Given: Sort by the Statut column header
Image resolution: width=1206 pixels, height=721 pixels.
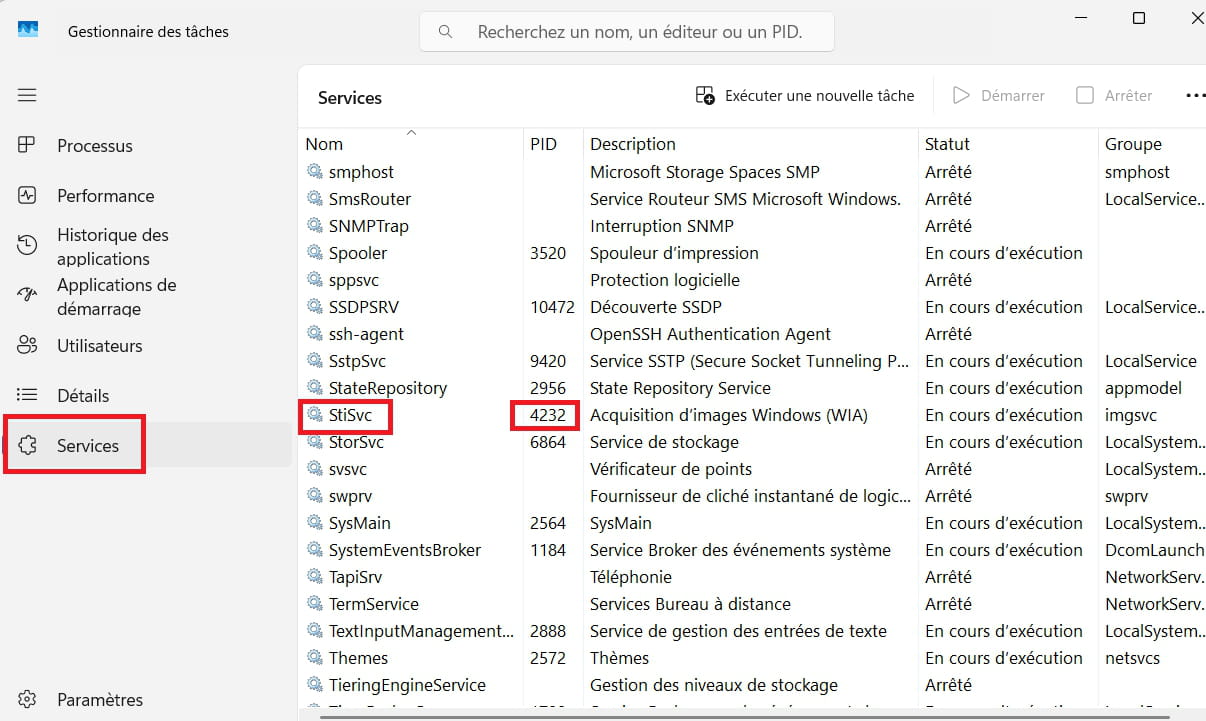Looking at the screenshot, I should point(947,144).
